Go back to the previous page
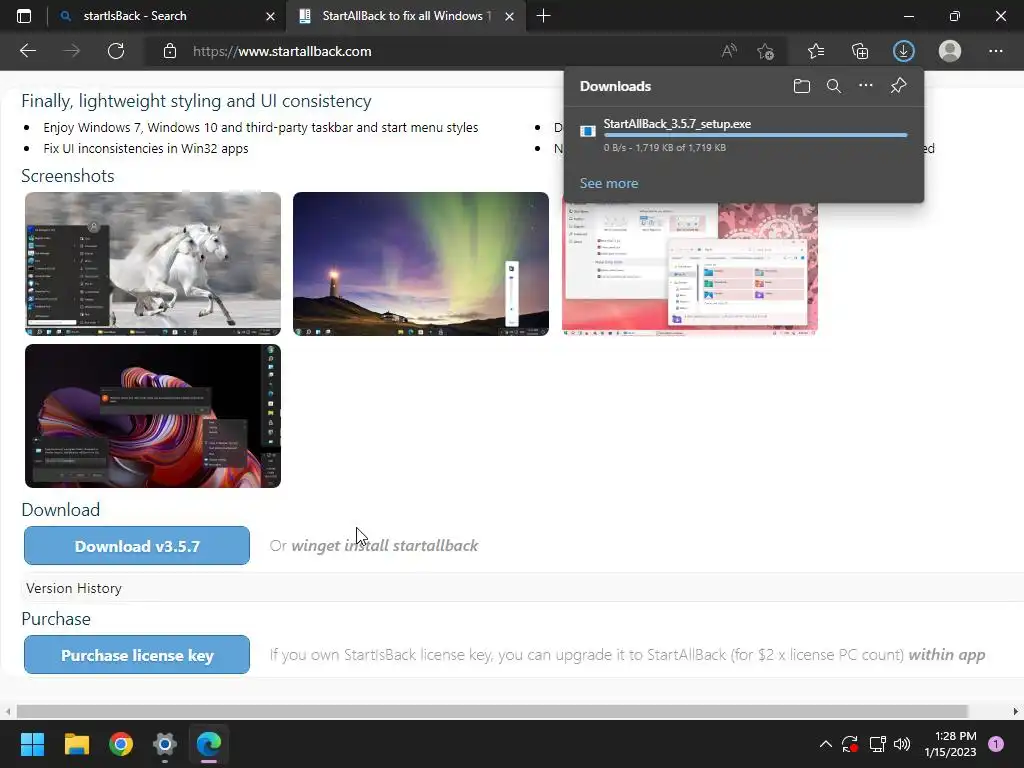The width and height of the screenshot is (1024, 768). pyautogui.click(x=28, y=51)
